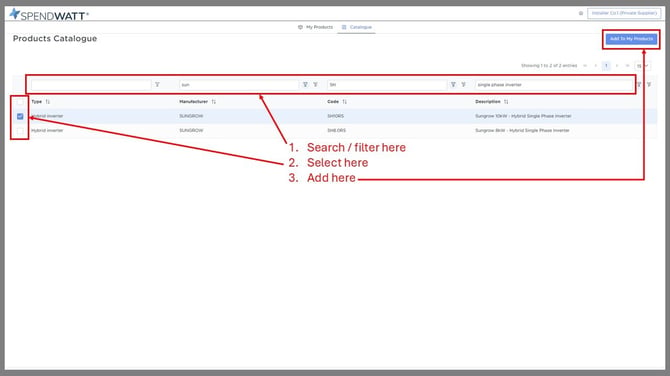Click the Manufacturer column header label
The image size is (670, 376).
point(194,102)
